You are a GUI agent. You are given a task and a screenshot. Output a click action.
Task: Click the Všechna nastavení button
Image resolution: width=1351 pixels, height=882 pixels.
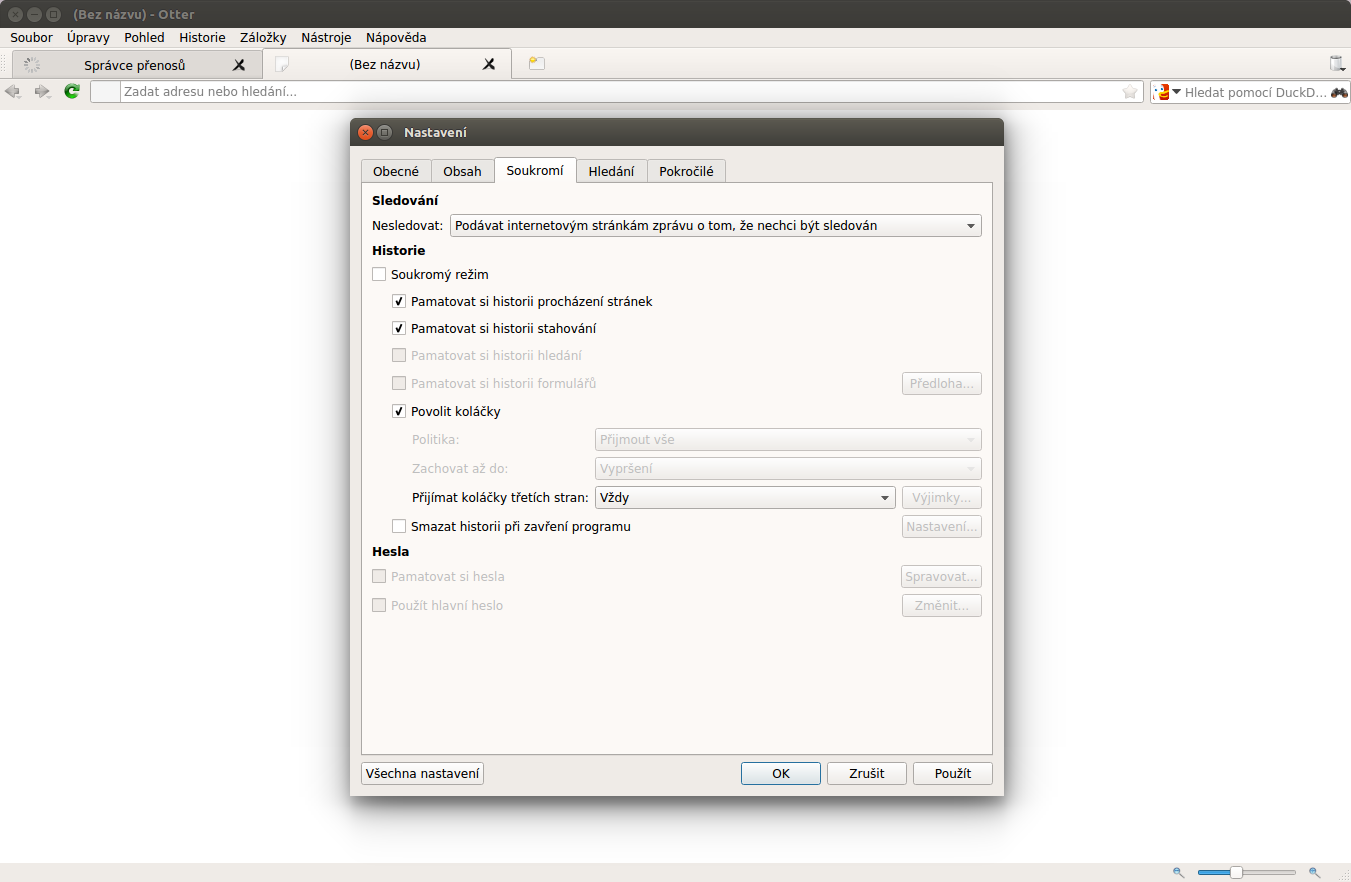[422, 773]
